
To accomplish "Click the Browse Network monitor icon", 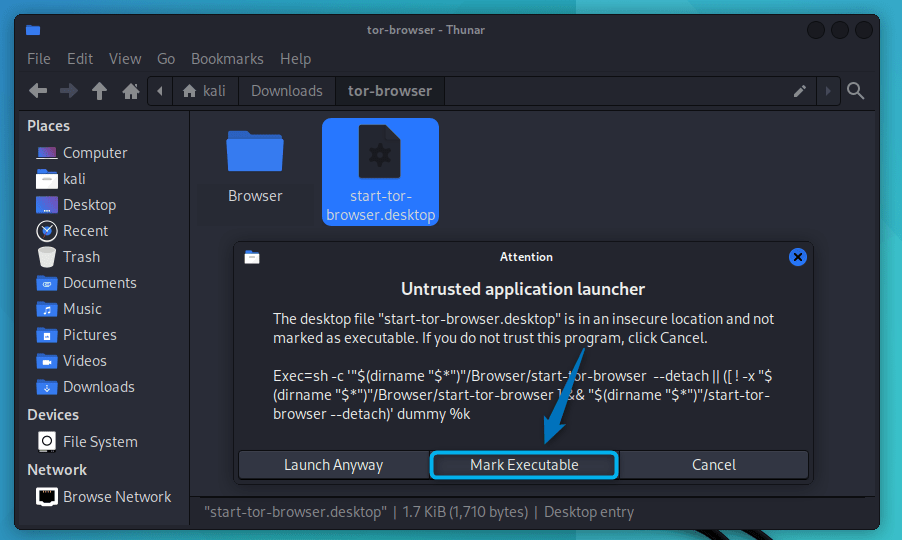I will point(47,497).
